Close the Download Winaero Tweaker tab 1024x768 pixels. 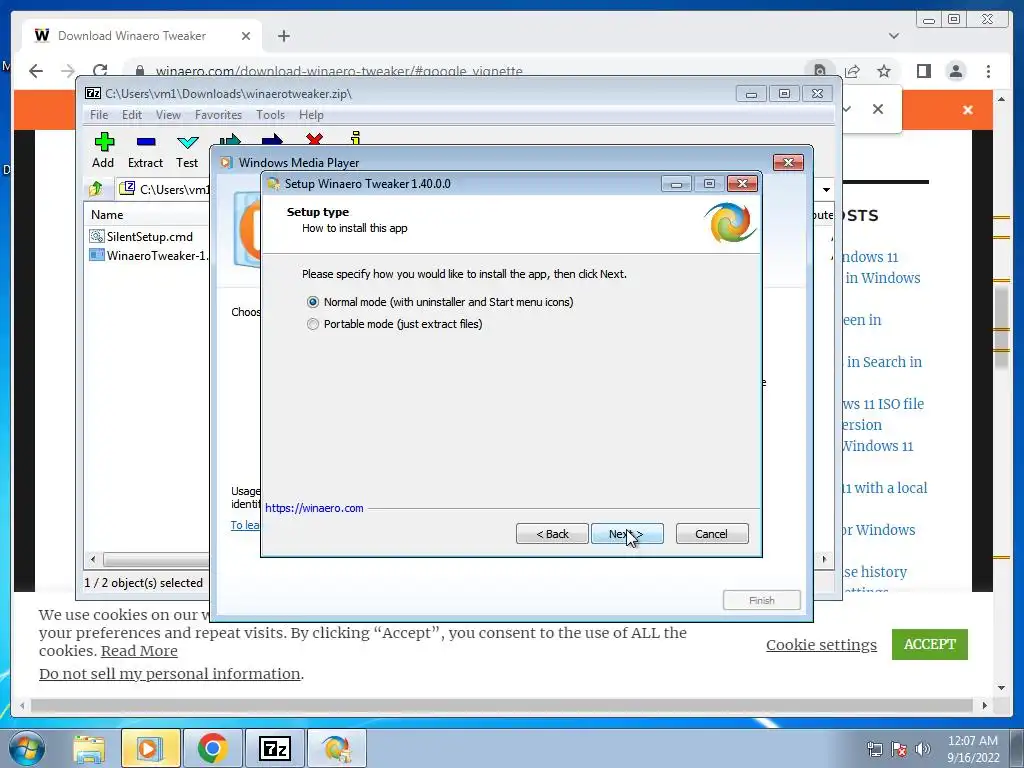click(246, 36)
